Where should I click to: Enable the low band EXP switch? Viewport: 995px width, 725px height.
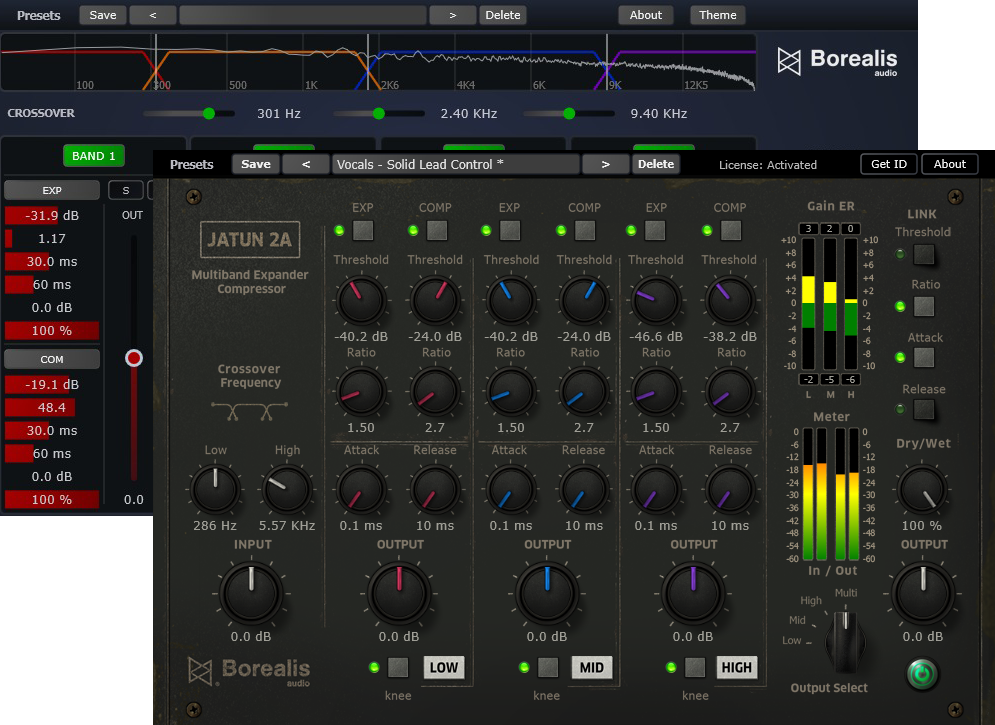363,230
